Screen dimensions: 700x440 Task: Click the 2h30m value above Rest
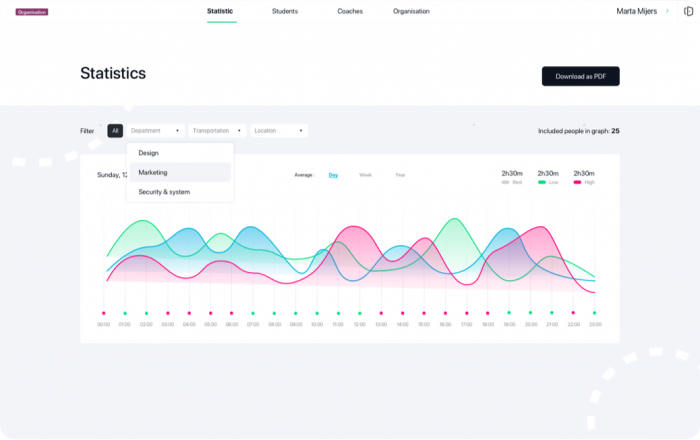tap(512, 173)
